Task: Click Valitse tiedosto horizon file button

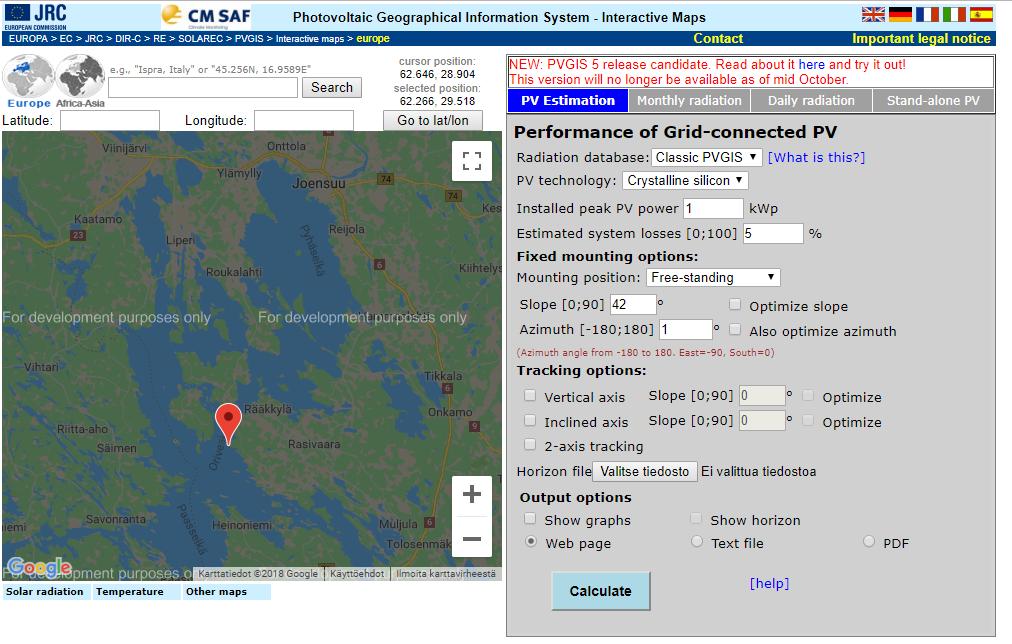Action: 645,472
